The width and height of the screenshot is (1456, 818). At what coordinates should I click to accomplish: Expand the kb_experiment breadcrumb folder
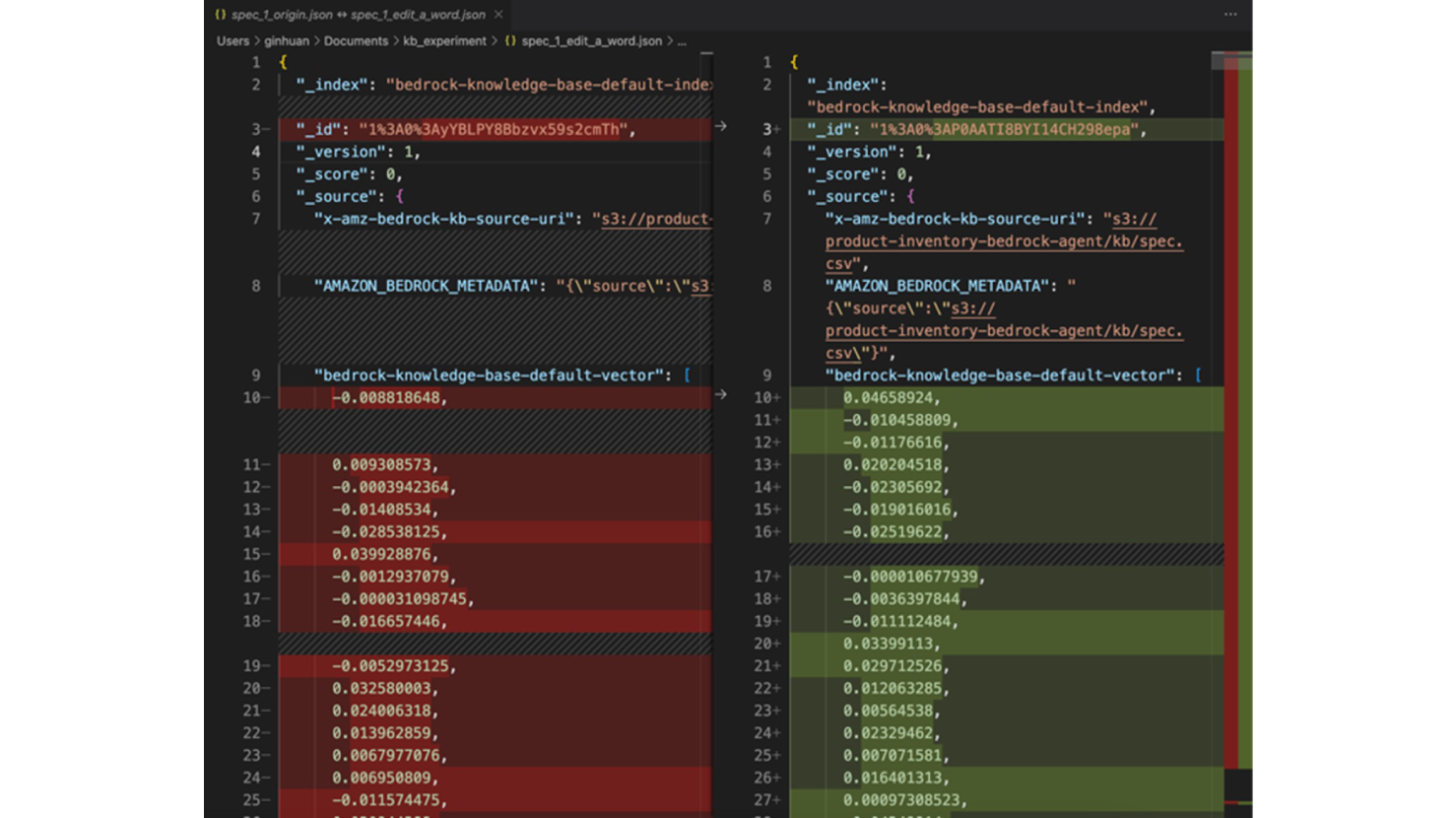click(444, 41)
